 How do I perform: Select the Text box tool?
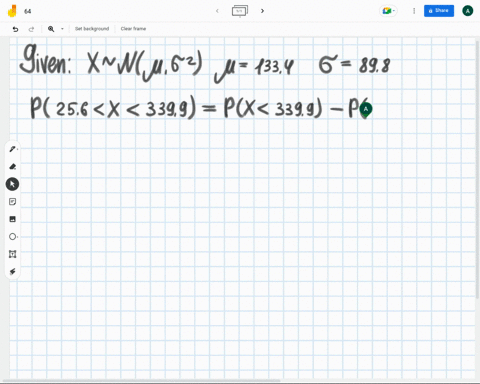(x=13, y=254)
